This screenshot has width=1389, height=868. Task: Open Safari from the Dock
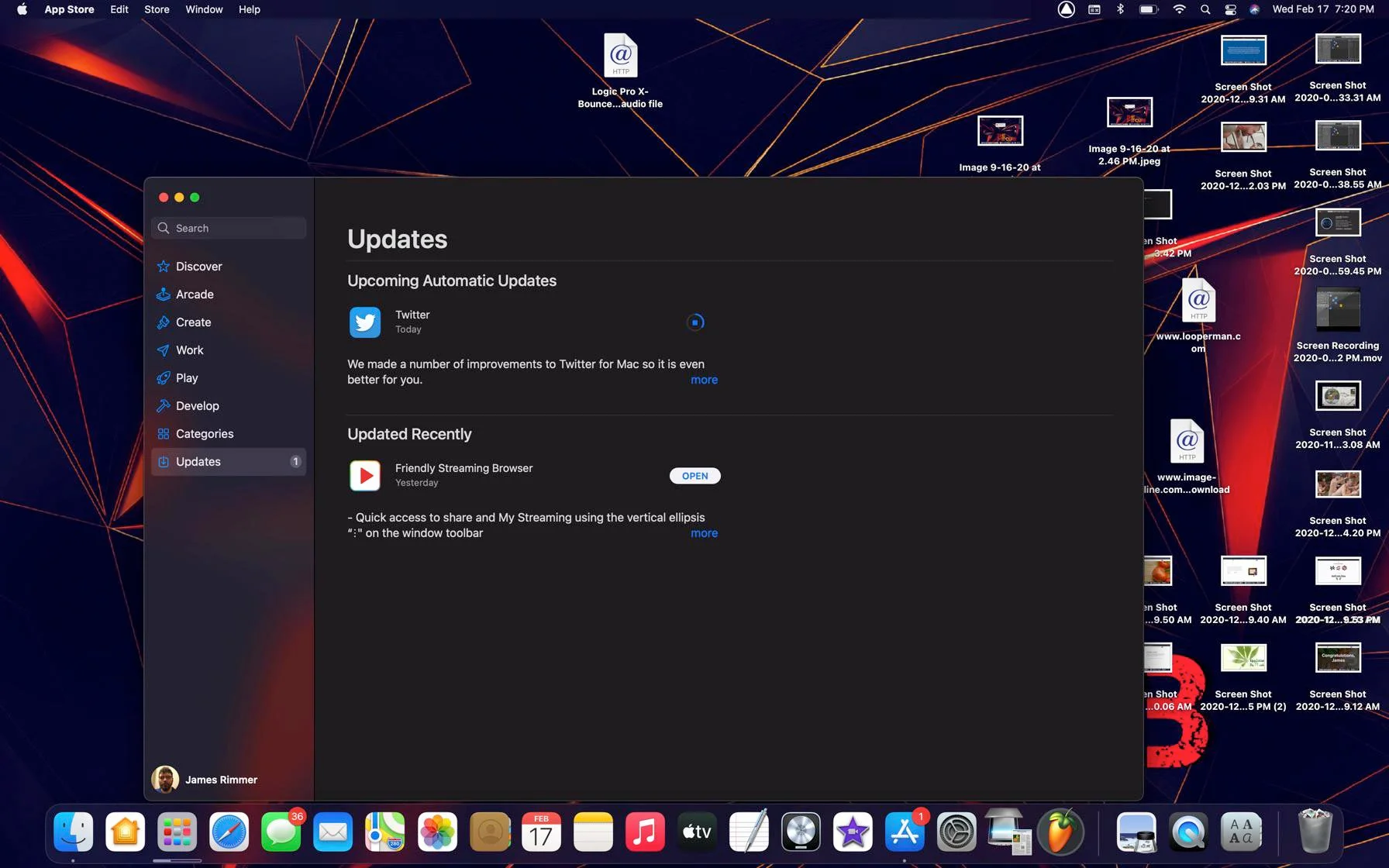(x=229, y=832)
